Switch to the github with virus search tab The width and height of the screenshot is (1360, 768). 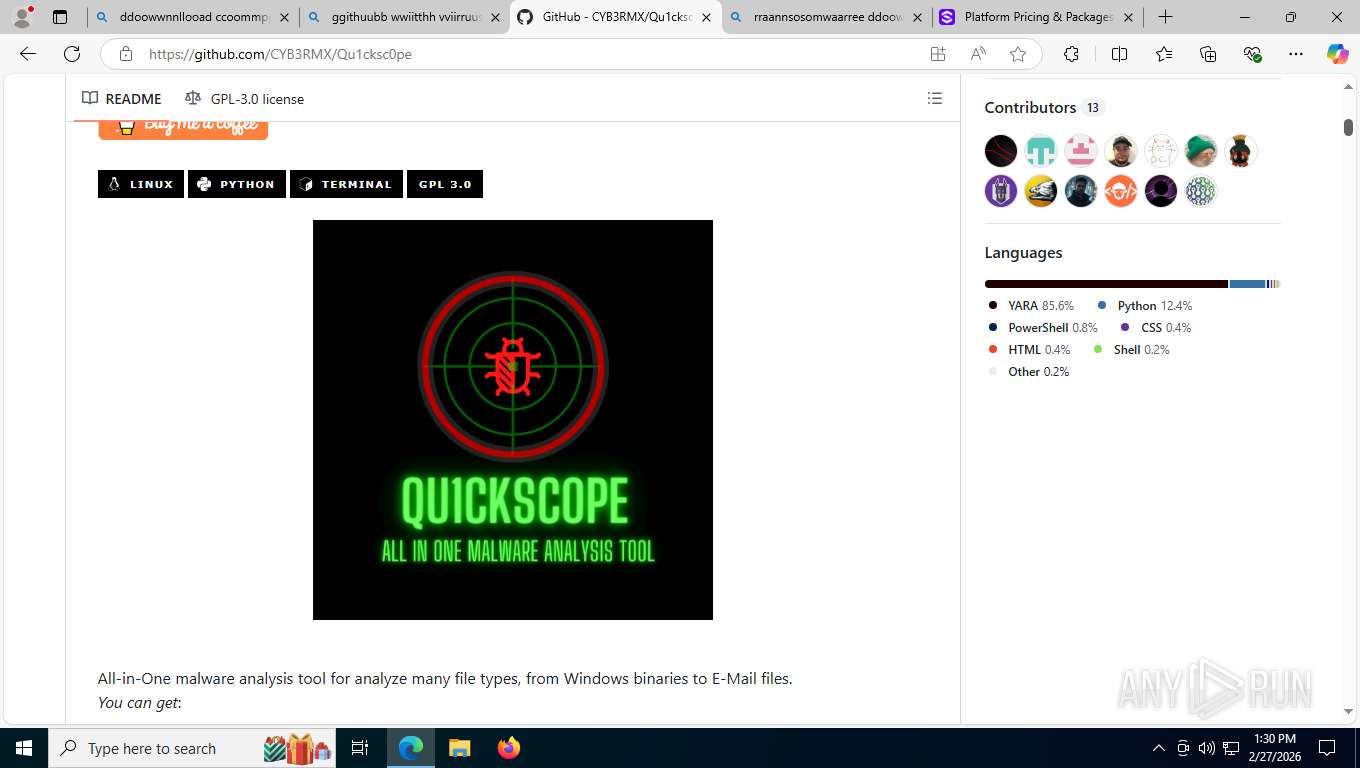point(404,17)
